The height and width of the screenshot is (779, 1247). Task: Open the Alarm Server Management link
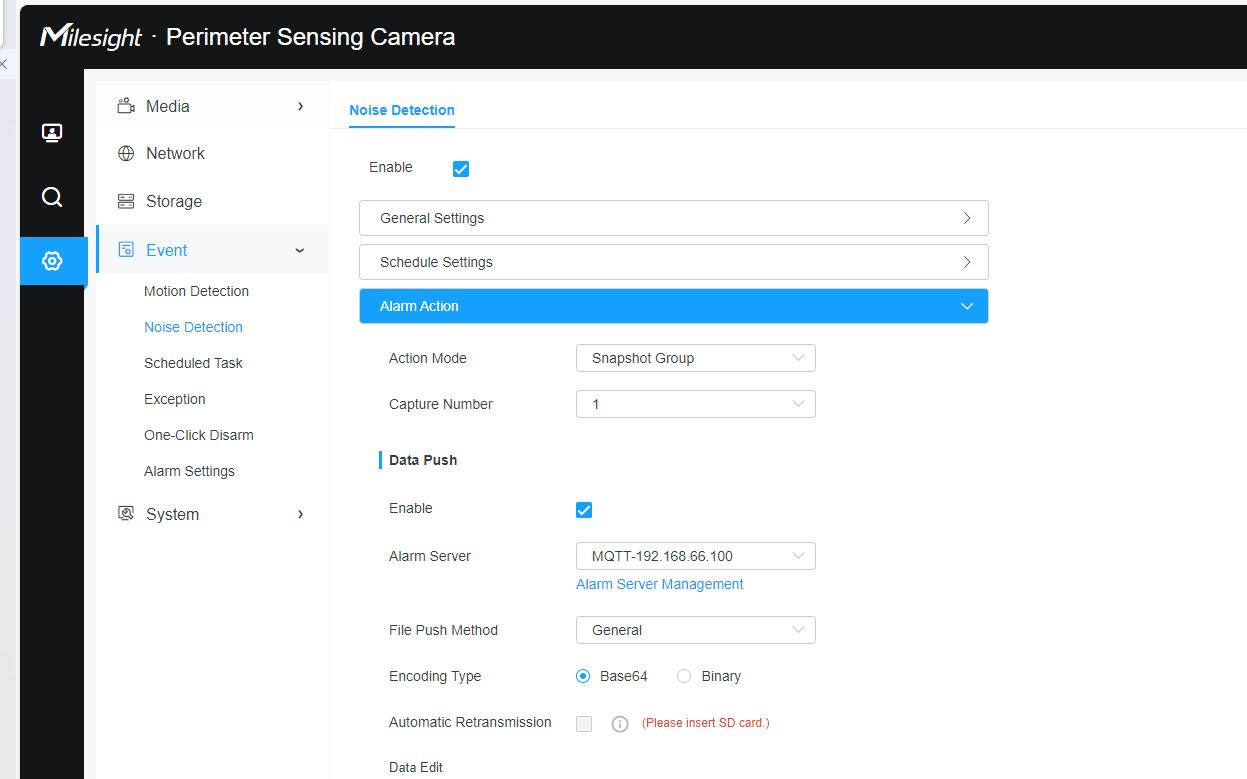point(660,584)
